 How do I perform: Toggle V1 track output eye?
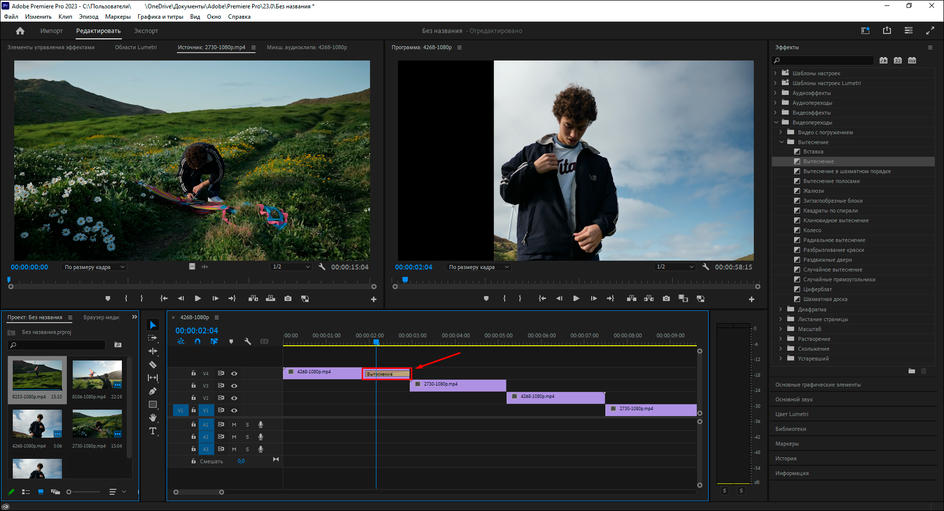coord(234,410)
